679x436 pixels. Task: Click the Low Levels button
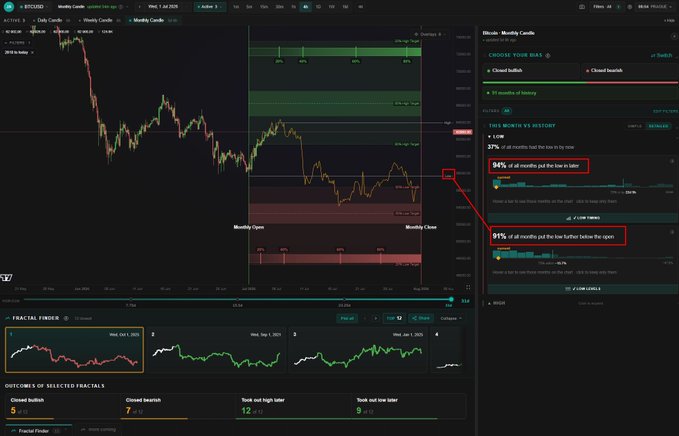tap(583, 288)
